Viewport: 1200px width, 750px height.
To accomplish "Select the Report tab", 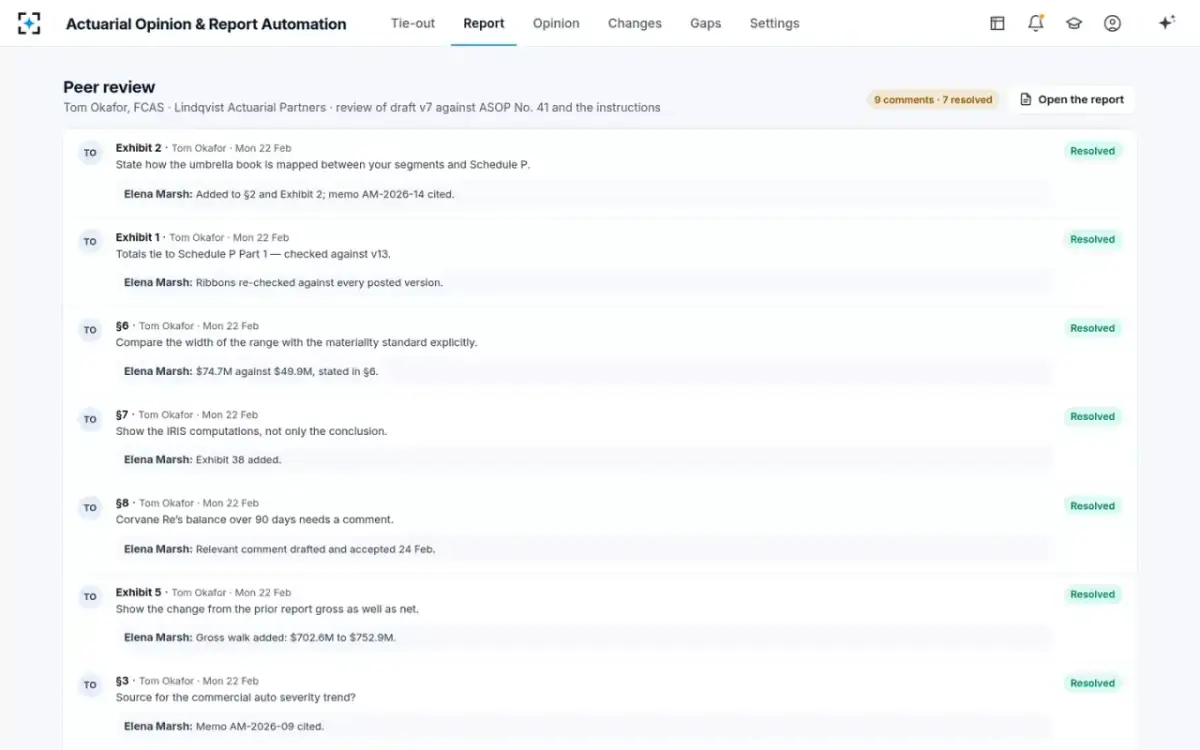I will click(484, 23).
